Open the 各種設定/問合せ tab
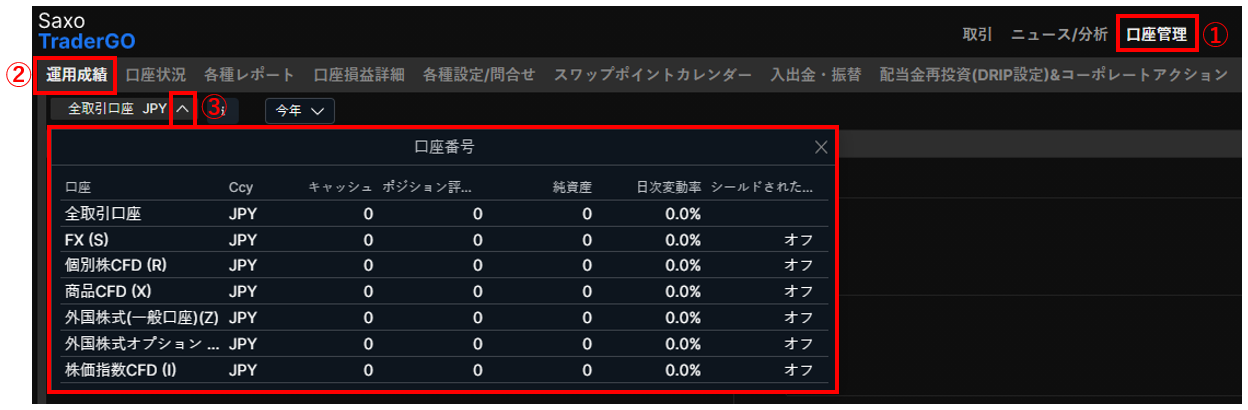Image resolution: width=1248 pixels, height=410 pixels. pos(479,75)
